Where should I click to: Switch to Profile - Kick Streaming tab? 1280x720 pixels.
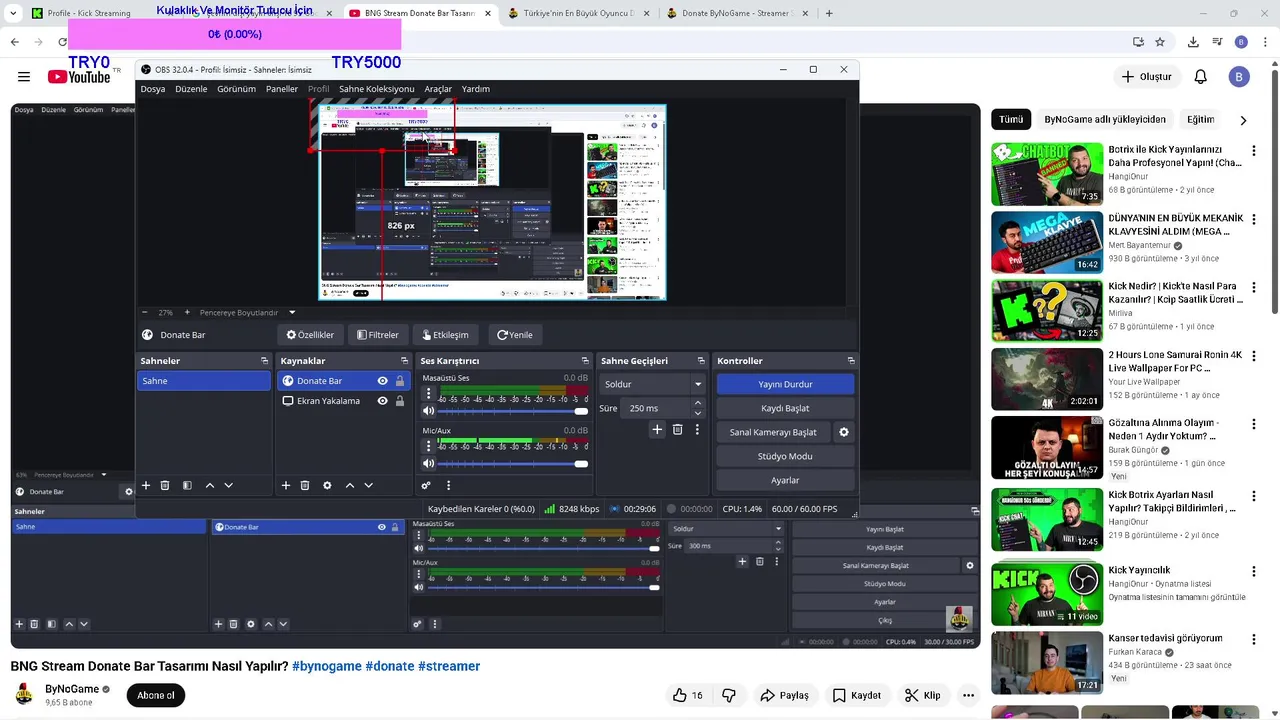(90, 13)
